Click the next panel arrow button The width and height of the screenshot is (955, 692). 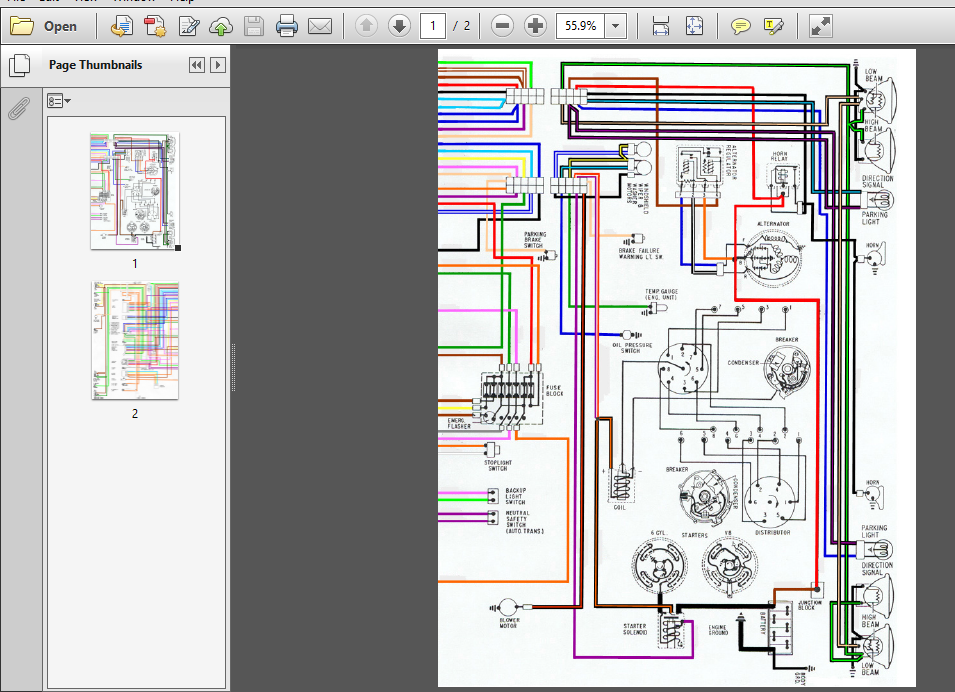coord(218,65)
